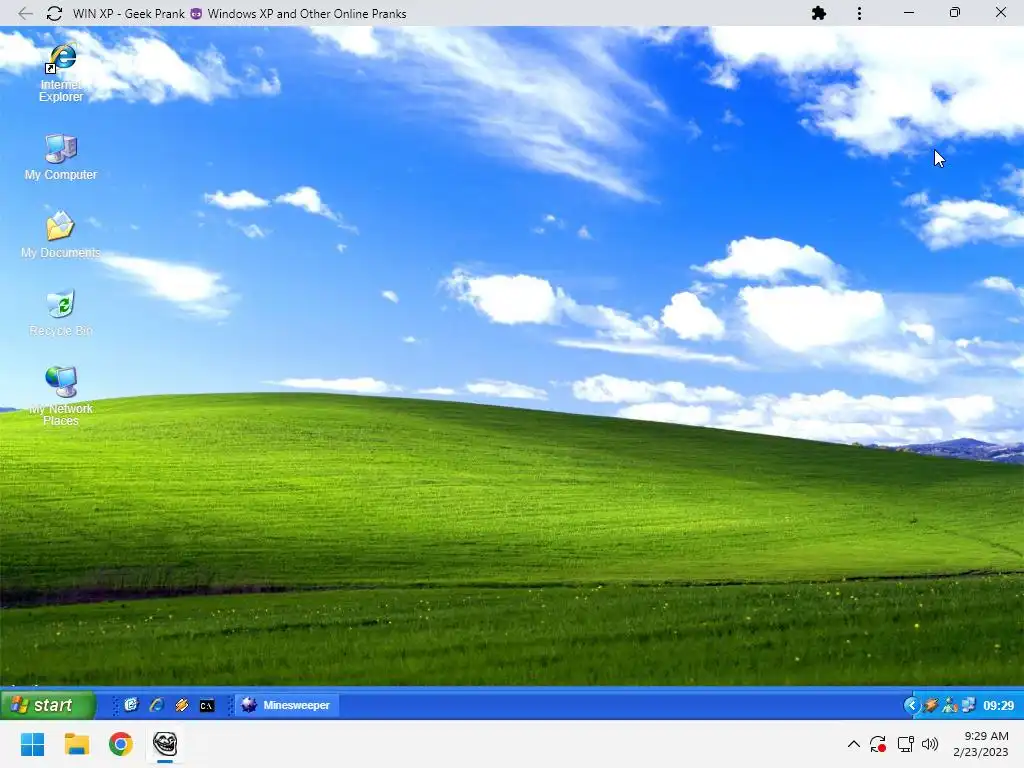Switch to the Minesweeper taskbar button
The width and height of the screenshot is (1024, 768).
287,705
